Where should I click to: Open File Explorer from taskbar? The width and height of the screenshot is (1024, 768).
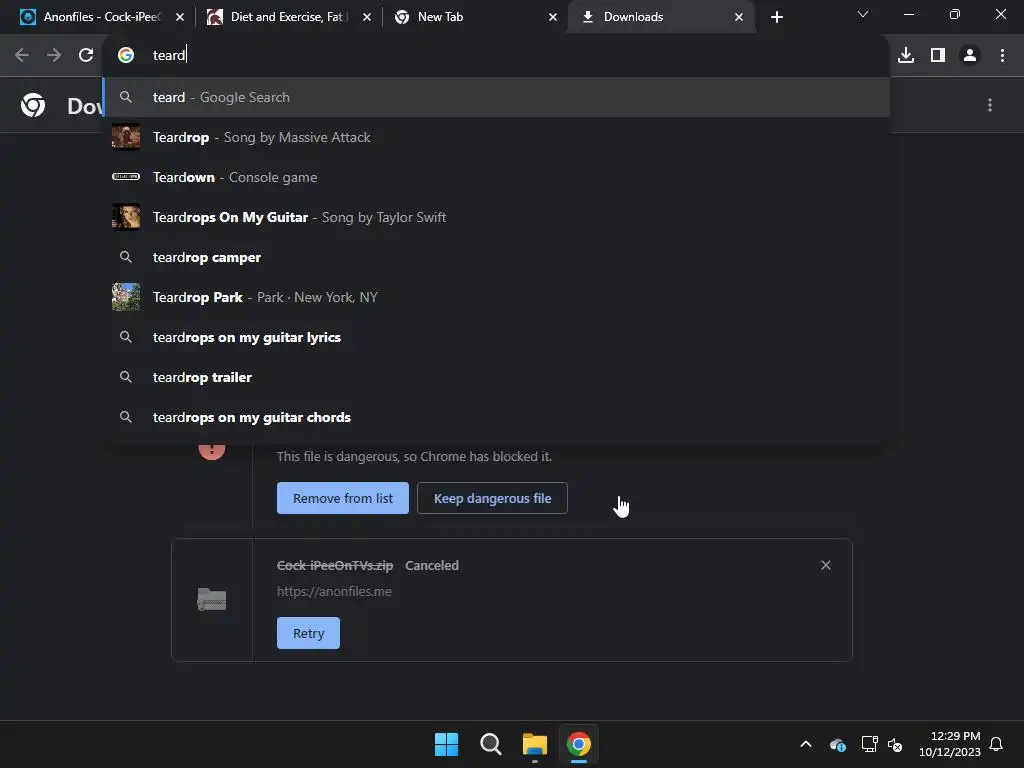(534, 744)
